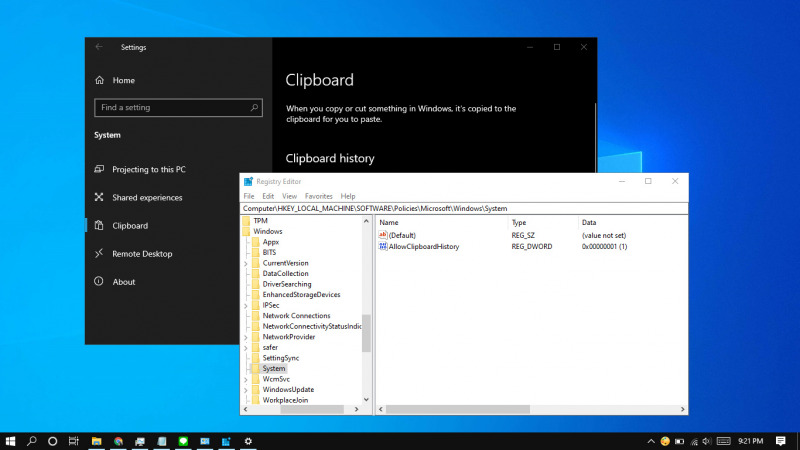800x450 pixels.
Task: Click the tree pane scroll down arrow
Action: 366,399
